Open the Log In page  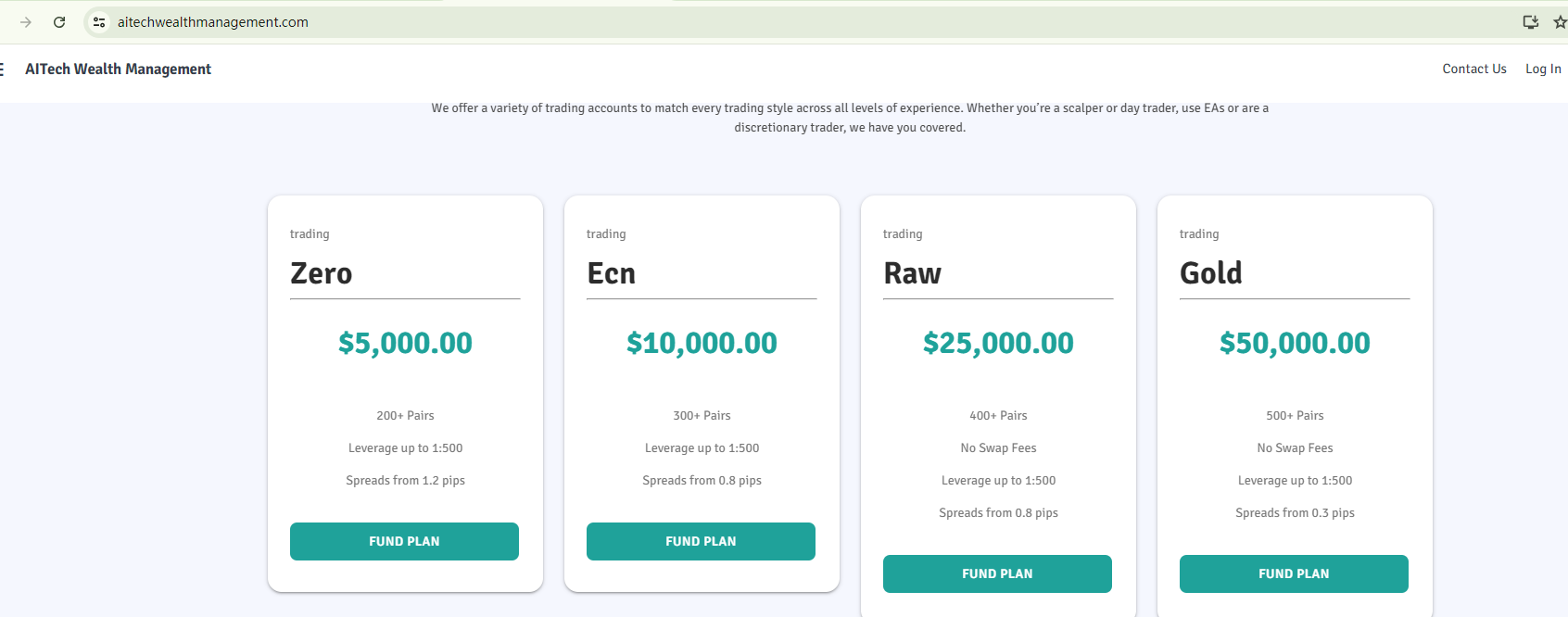coord(1543,69)
